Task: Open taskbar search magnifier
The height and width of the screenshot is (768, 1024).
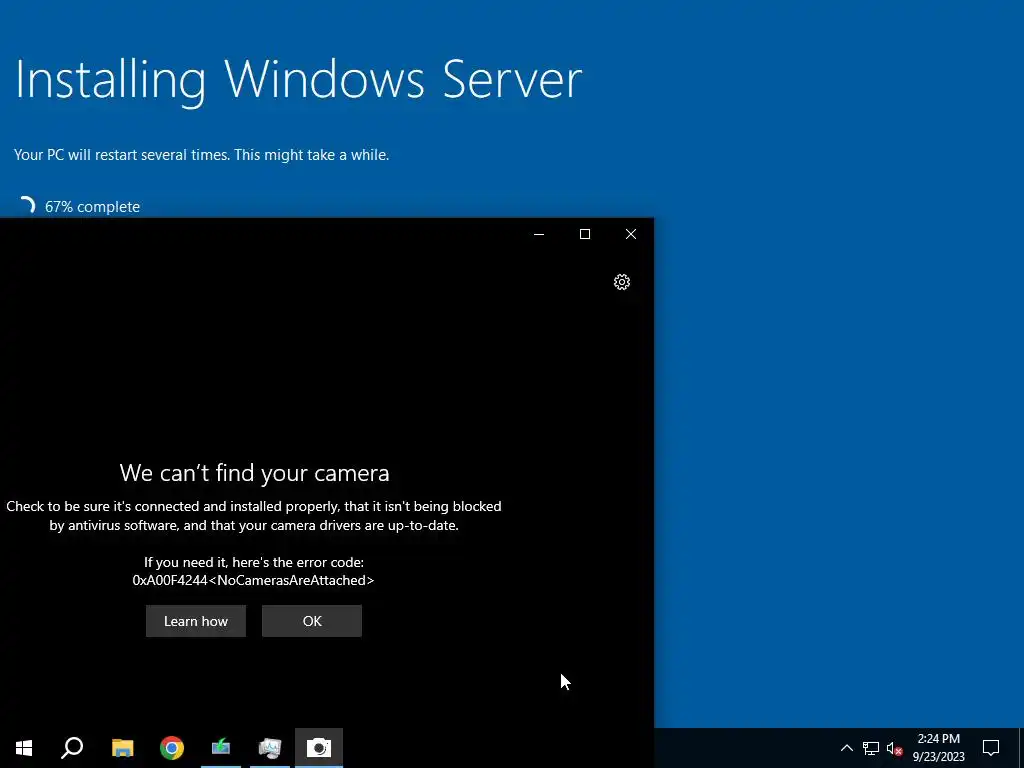Action: coord(72,748)
